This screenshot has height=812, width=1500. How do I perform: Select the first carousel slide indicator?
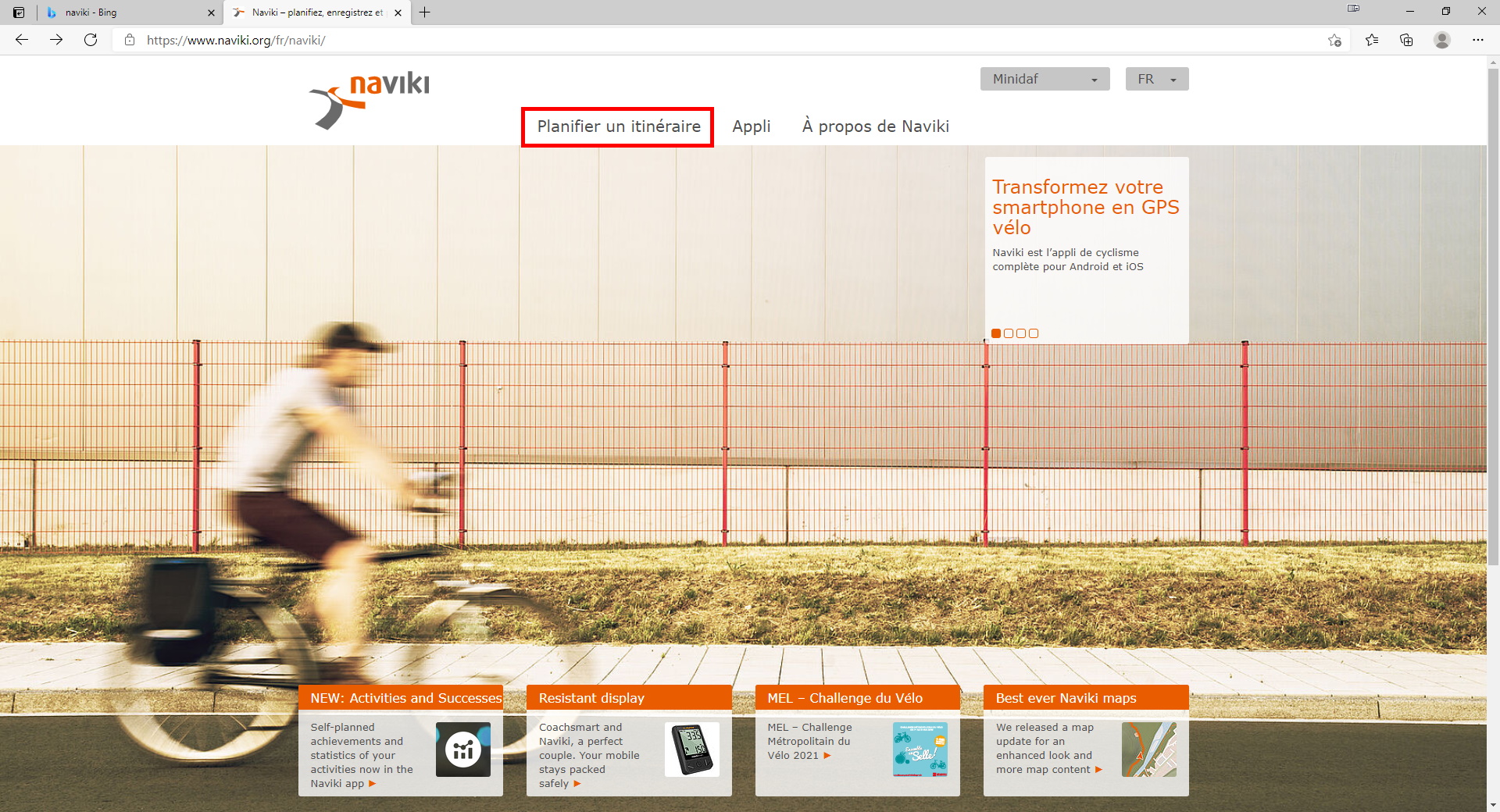pos(996,333)
